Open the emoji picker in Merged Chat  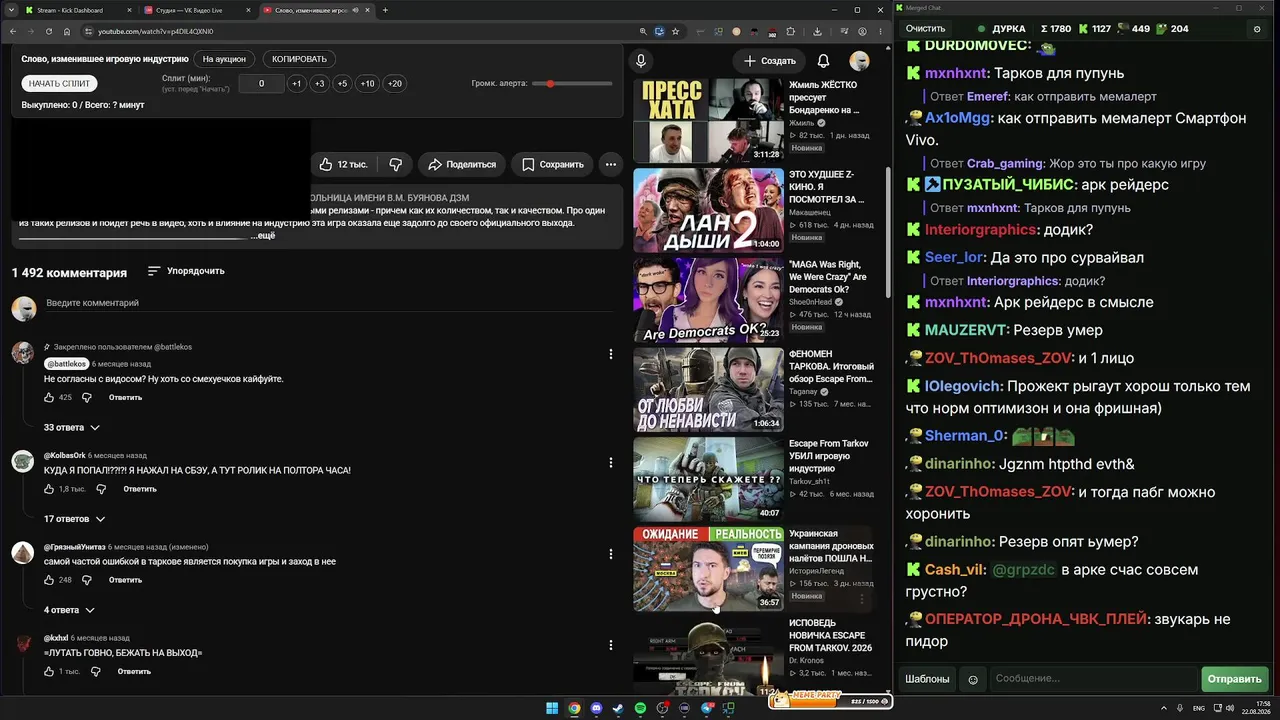click(973, 679)
